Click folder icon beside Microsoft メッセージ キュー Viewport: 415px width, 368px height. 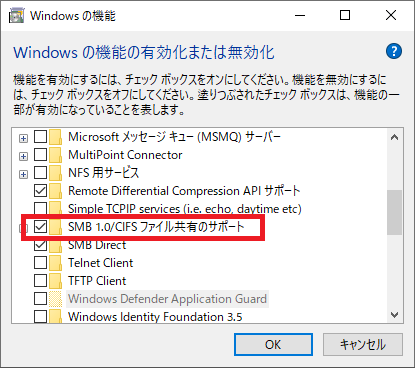tap(55, 137)
